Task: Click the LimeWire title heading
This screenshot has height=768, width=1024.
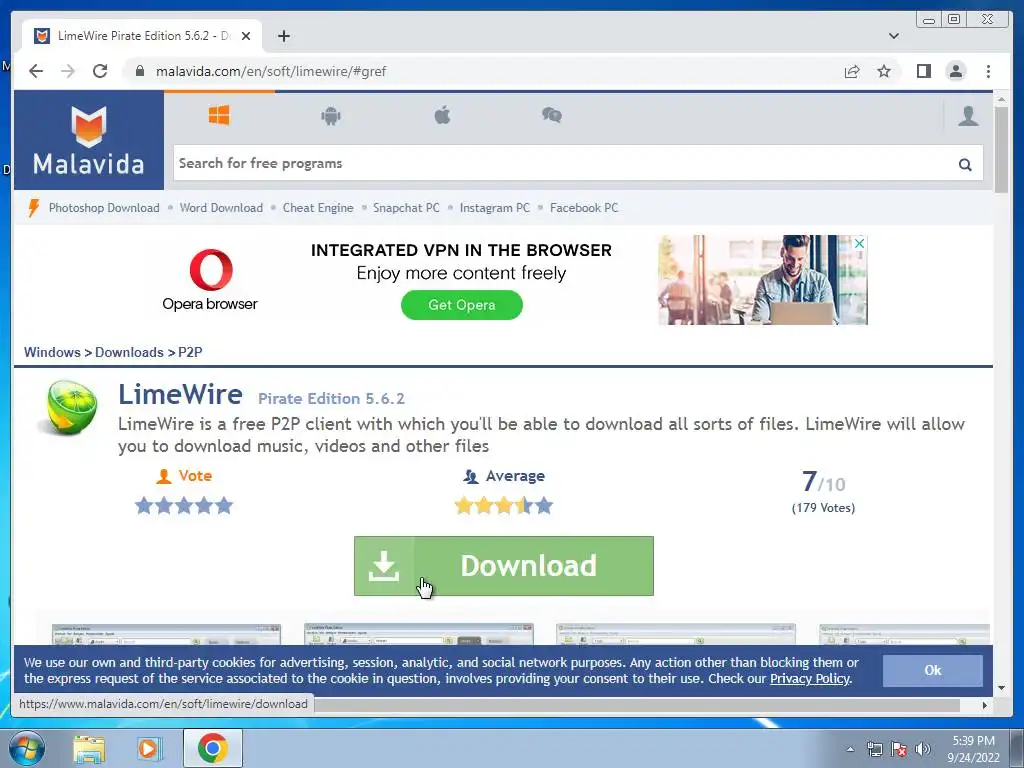Action: click(180, 394)
